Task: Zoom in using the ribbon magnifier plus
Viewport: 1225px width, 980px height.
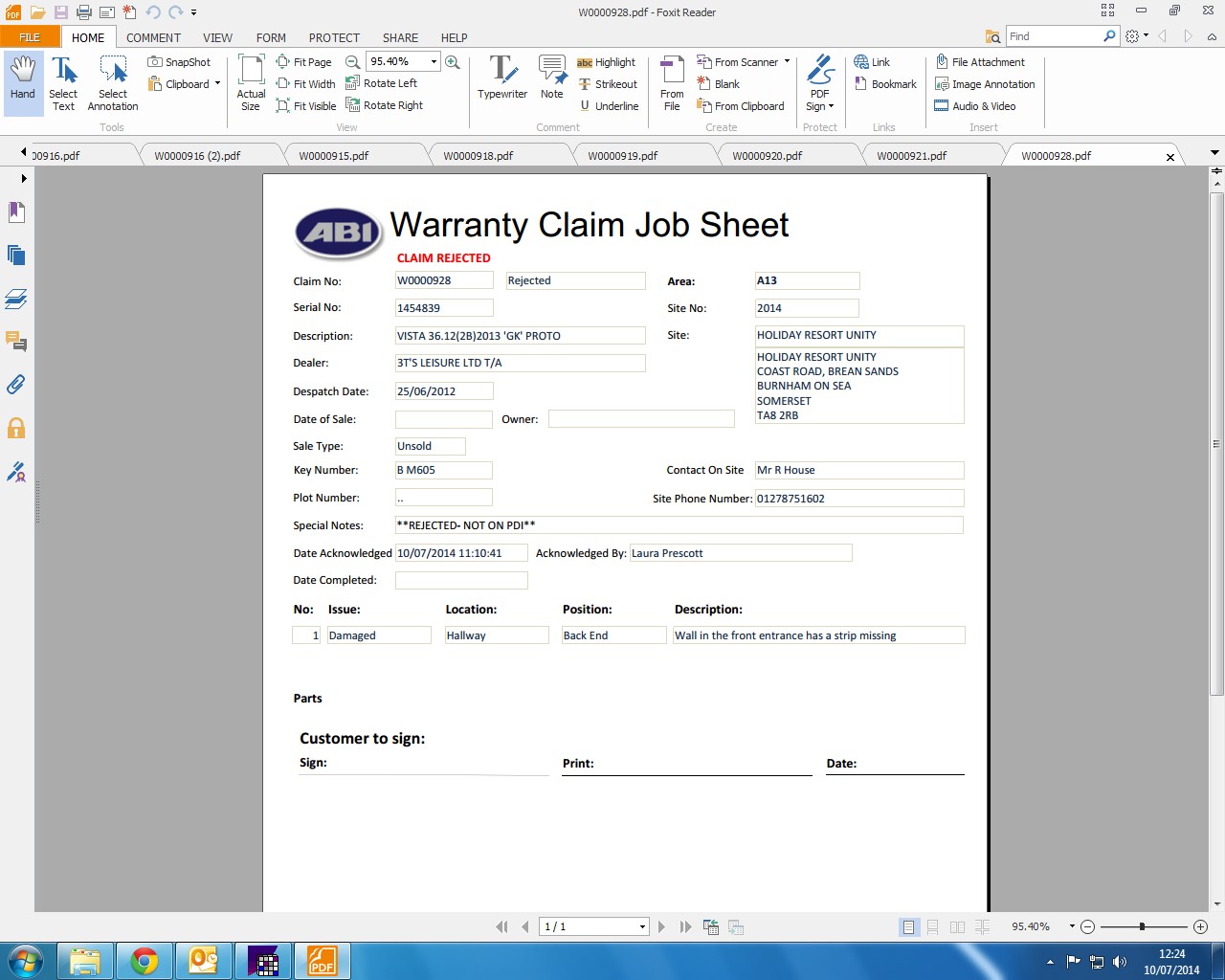Action: tap(453, 62)
